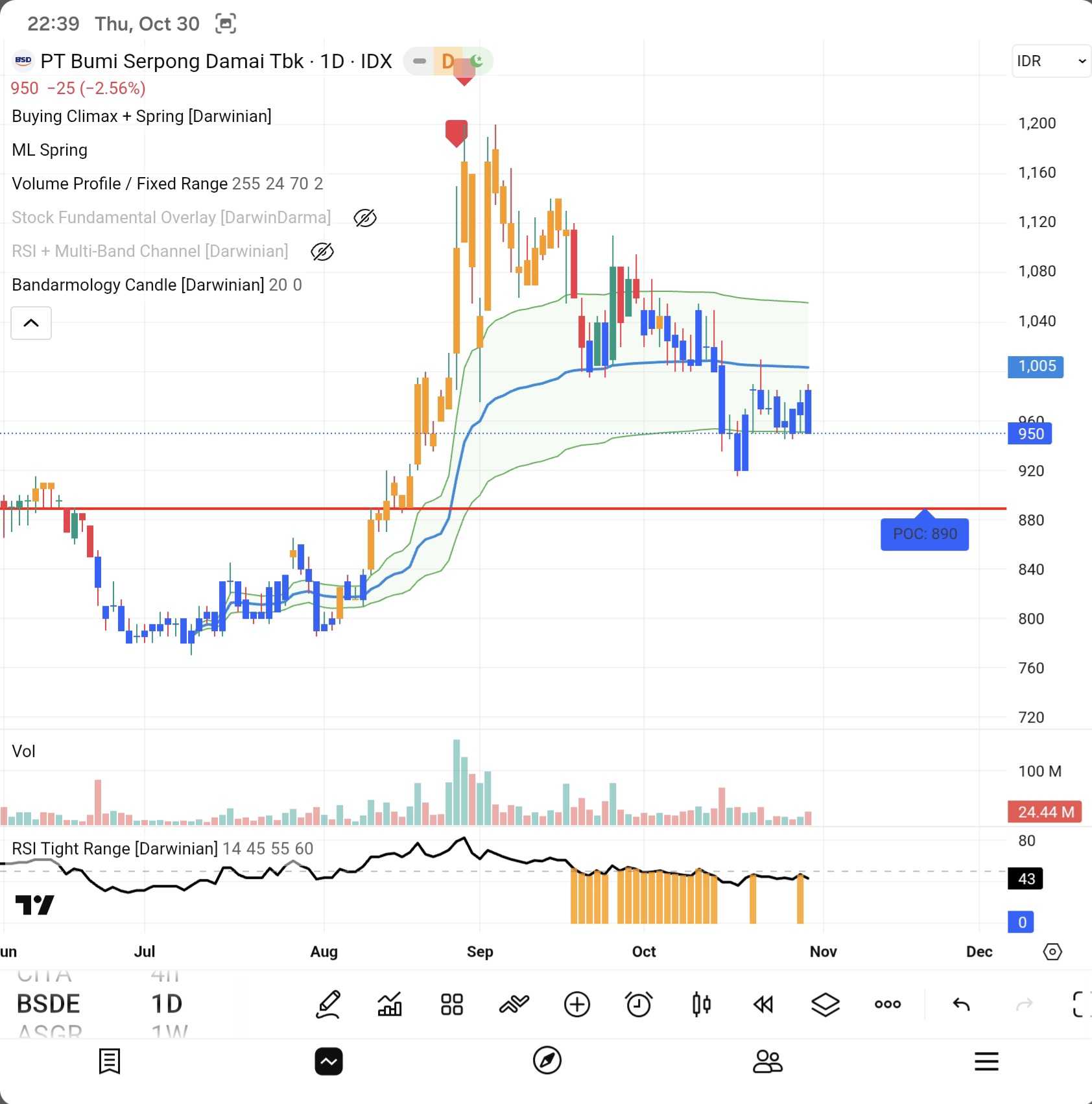Click the 1,200 price axis label
1092x1104 pixels.
1037,123
